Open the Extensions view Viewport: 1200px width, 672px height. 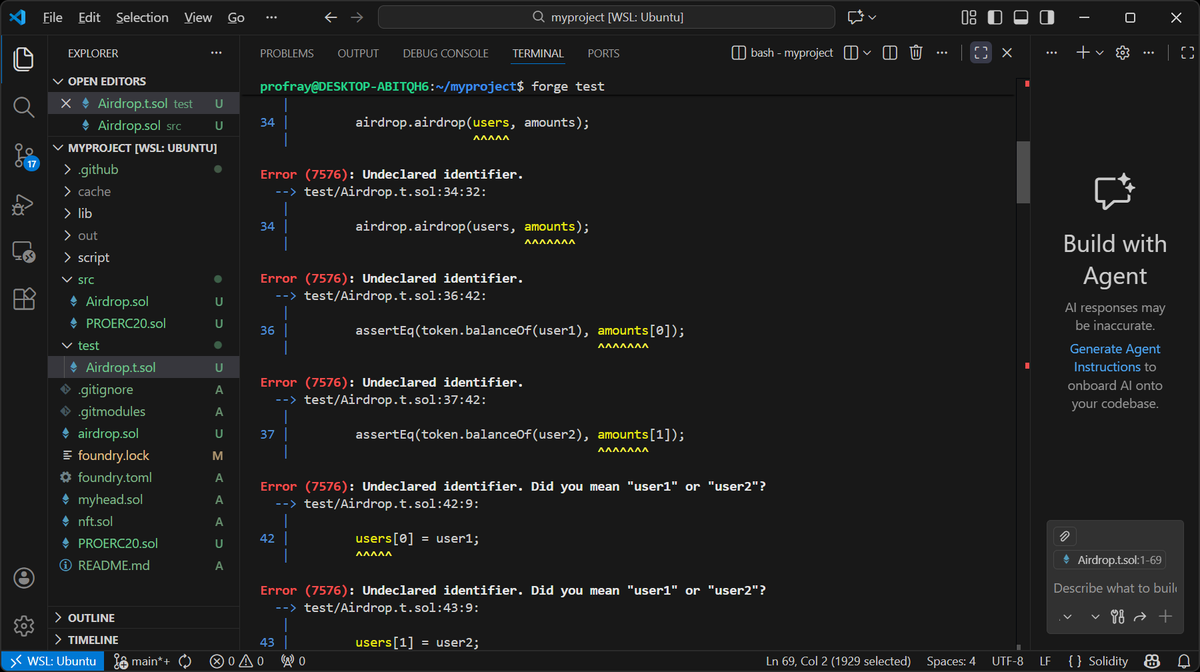pos(24,299)
